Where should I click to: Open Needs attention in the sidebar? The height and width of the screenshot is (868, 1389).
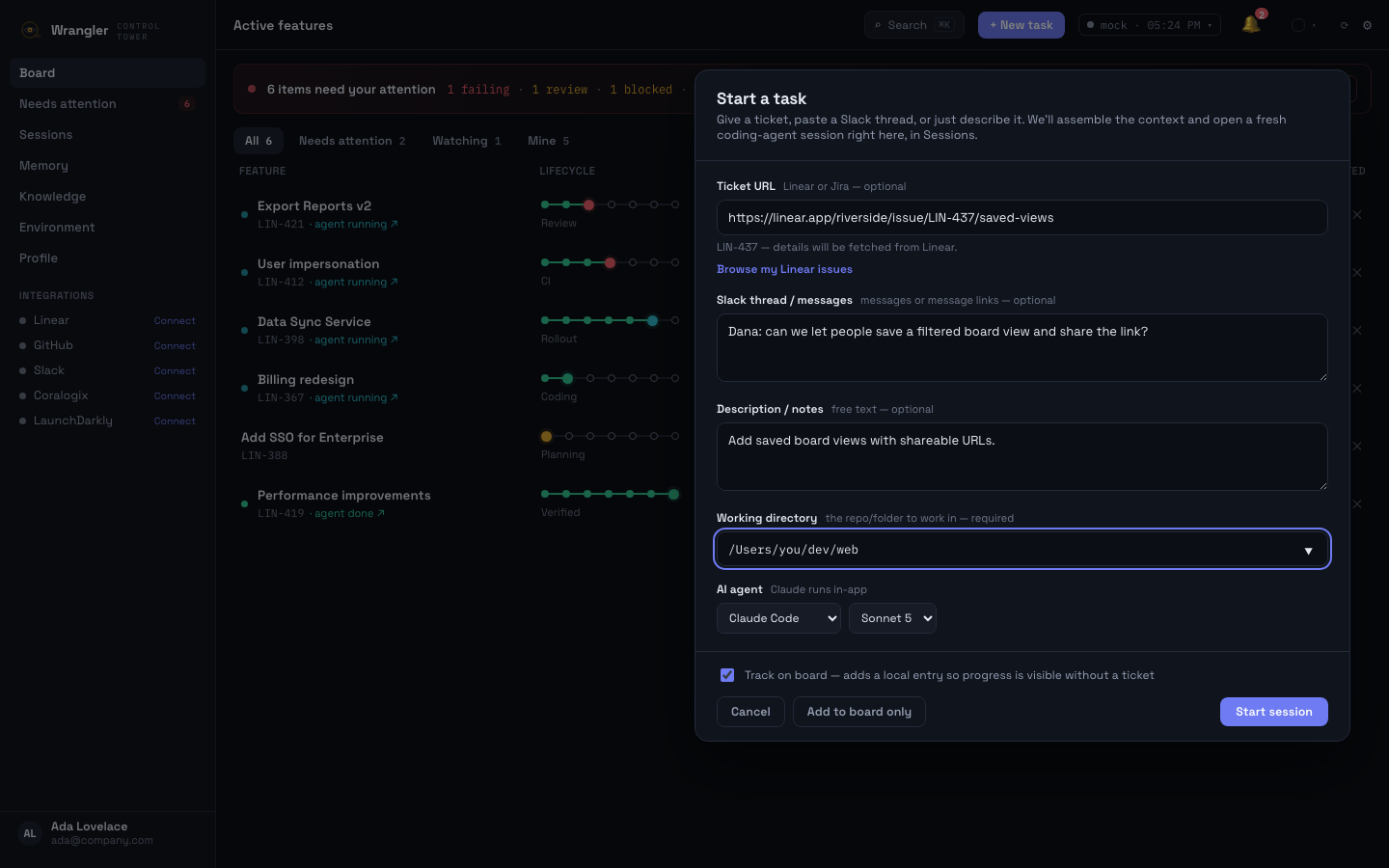click(107, 104)
